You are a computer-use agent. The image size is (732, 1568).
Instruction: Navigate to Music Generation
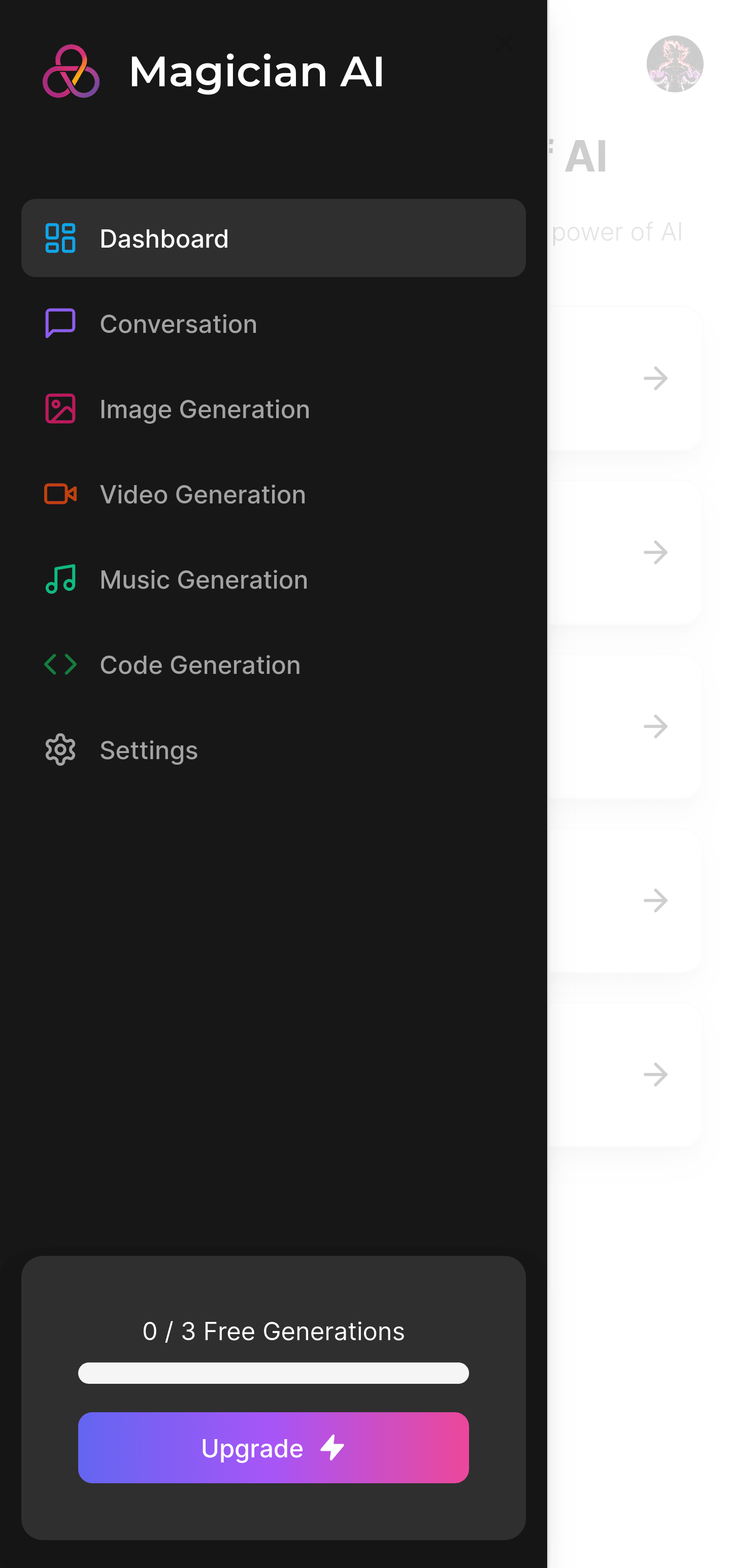coord(274,579)
